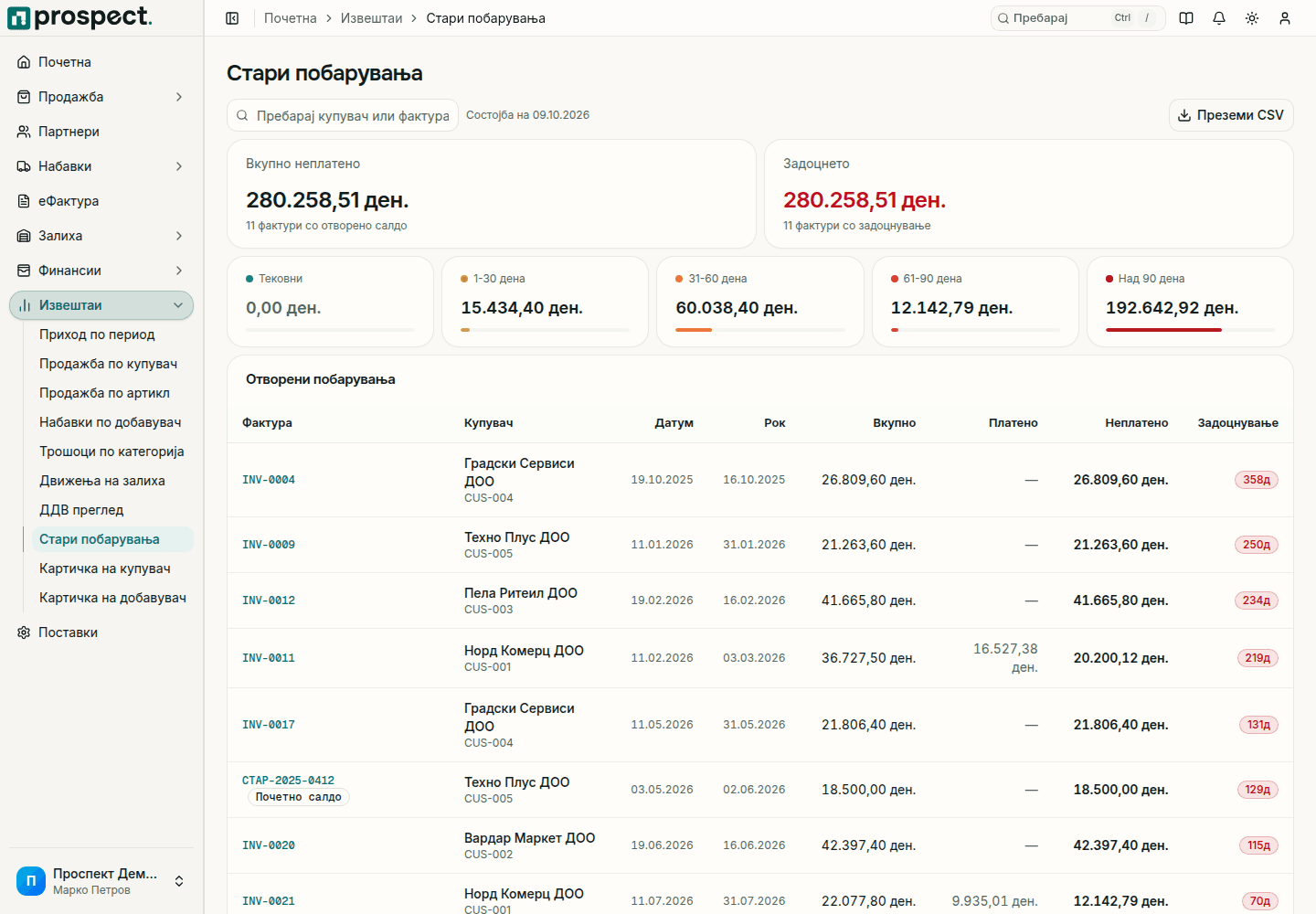
Task: Click the truck icon beside Набавки
Action: [24, 166]
